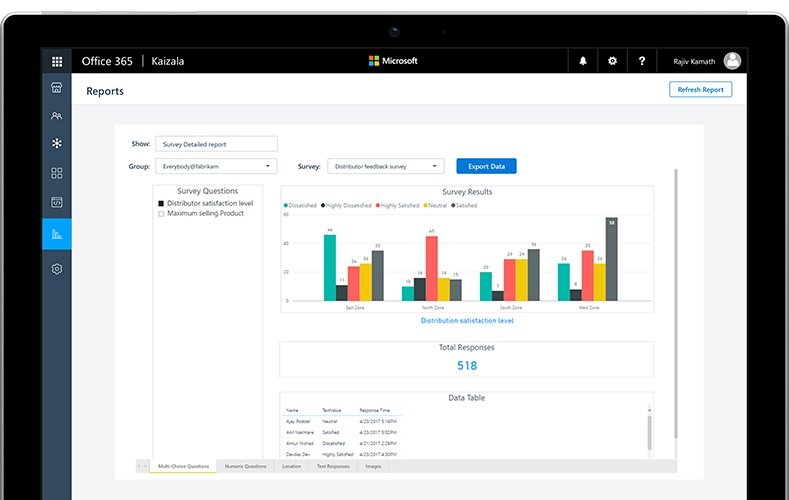Click the Highly Satisfied legend color swatch
This screenshot has height=500, width=789.
379,205
